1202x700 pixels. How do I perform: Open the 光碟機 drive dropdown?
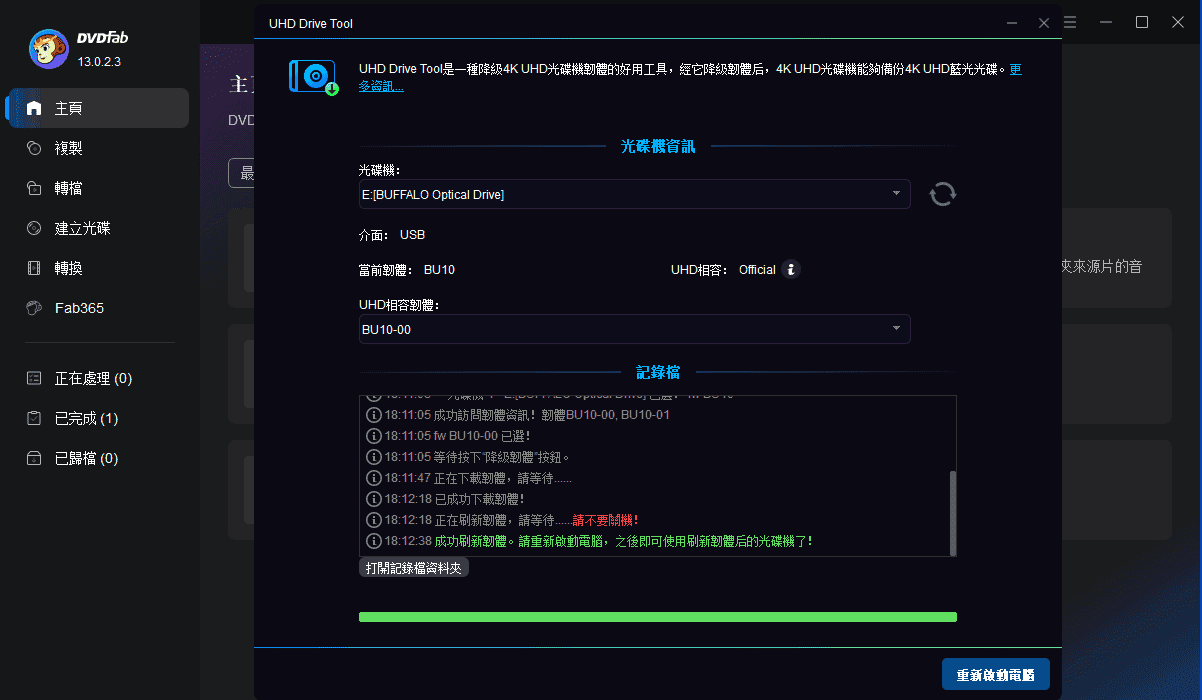coord(634,194)
